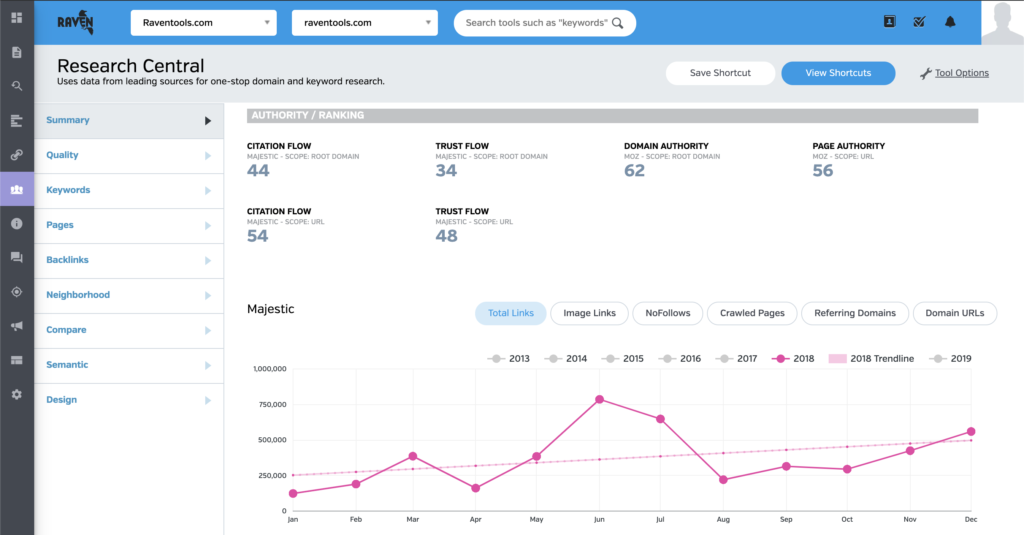The image size is (1024, 535).
Task: Open the notifications bell icon
Action: click(950, 22)
